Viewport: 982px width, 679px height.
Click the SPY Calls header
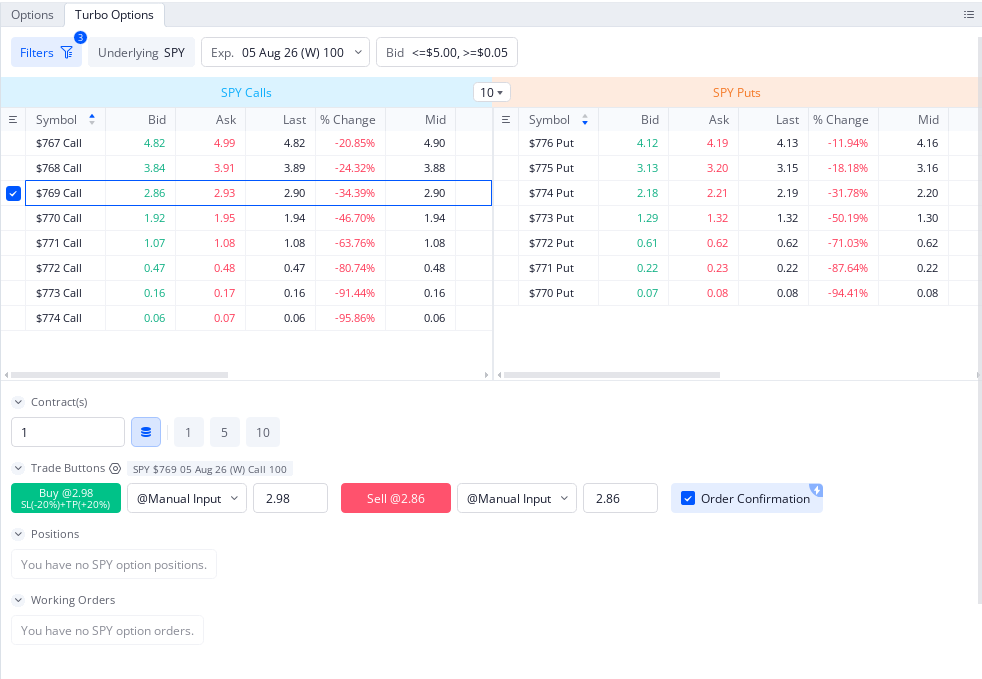(x=246, y=93)
